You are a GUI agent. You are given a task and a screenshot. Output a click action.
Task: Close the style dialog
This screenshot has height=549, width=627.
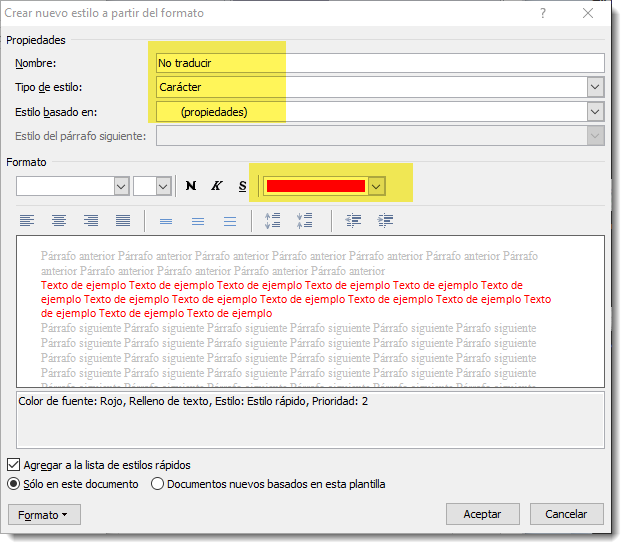click(x=588, y=13)
